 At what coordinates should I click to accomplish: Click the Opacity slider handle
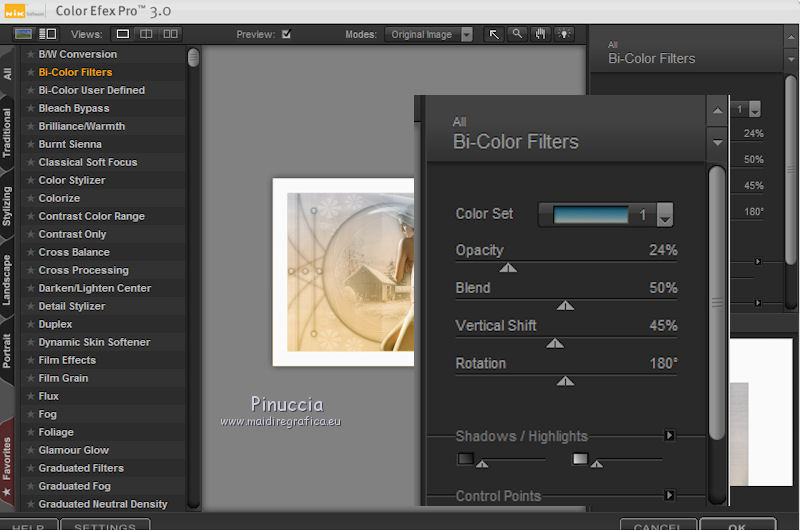pos(508,268)
